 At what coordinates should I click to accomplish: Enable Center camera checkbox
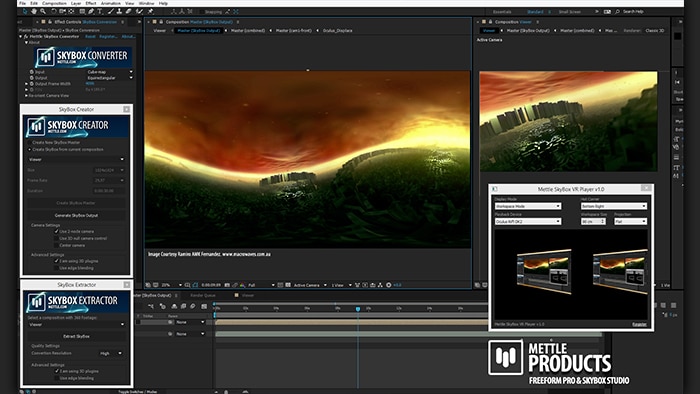(56, 245)
